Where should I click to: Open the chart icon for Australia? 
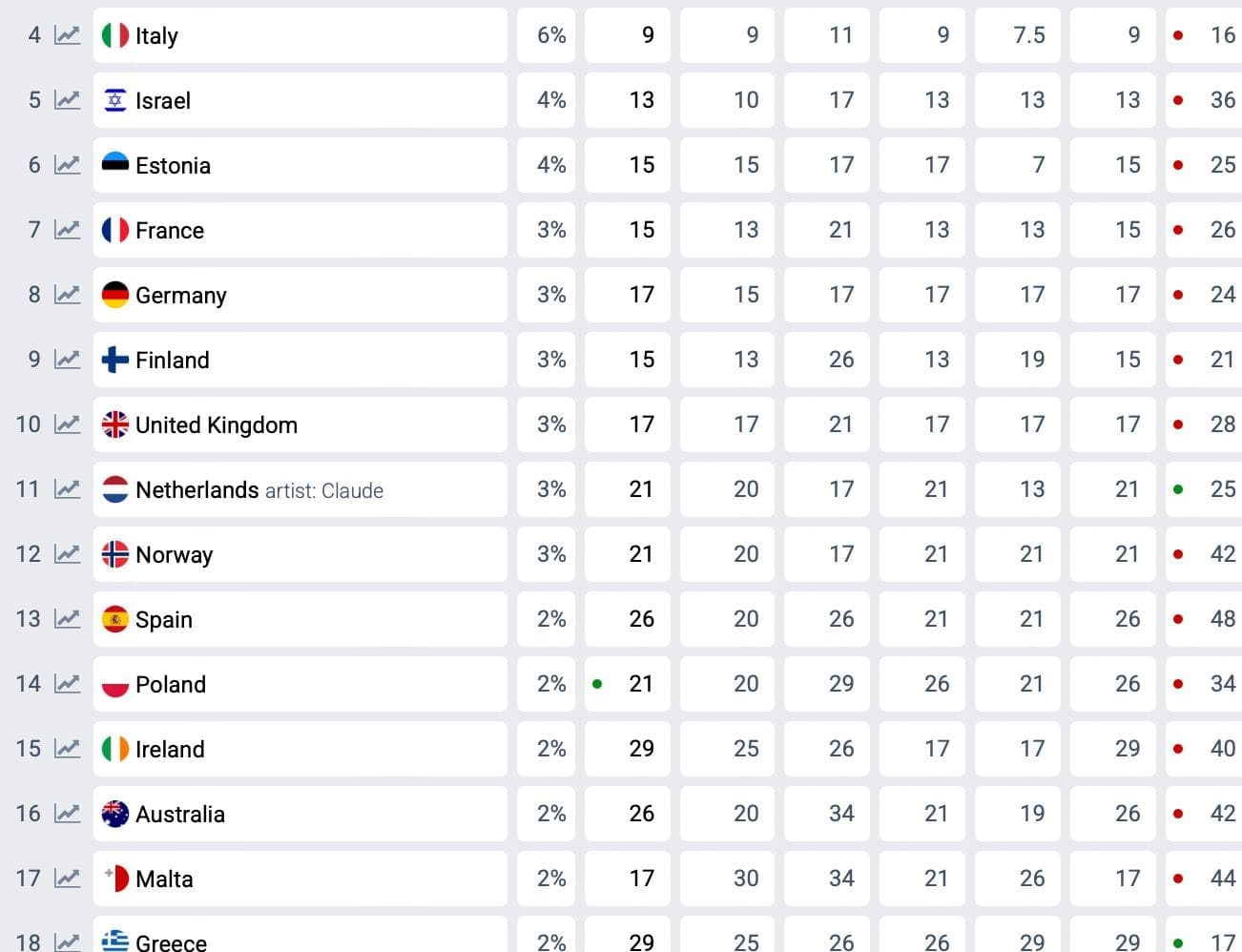pyautogui.click(x=67, y=814)
